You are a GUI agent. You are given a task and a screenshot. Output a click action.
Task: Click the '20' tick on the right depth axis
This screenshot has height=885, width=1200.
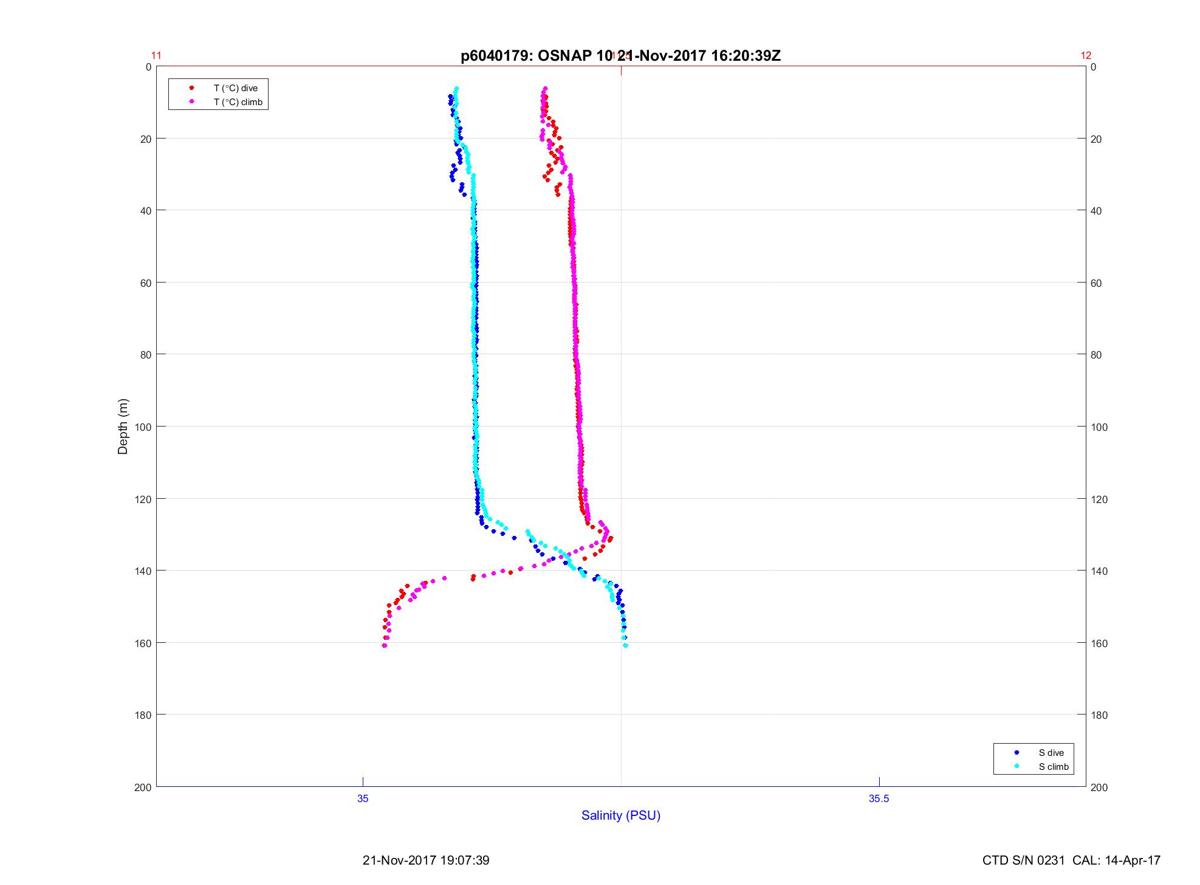1097,139
